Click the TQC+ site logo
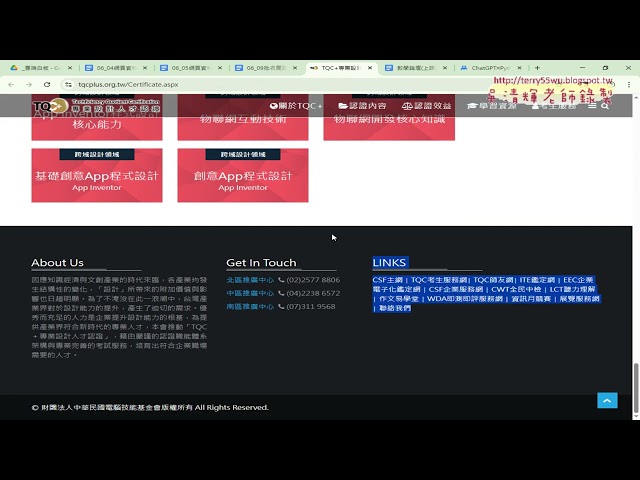This screenshot has height=480, width=640. coord(96,106)
